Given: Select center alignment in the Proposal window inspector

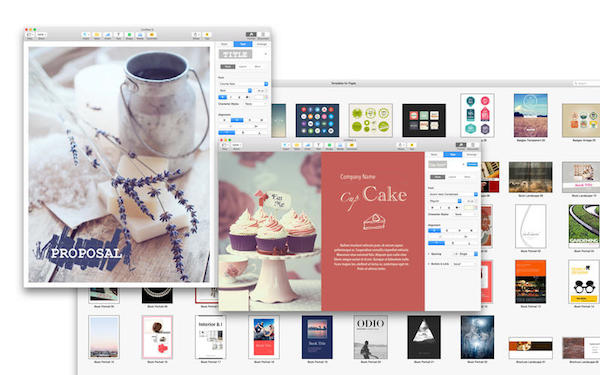Looking at the screenshot, I should tap(237, 120).
